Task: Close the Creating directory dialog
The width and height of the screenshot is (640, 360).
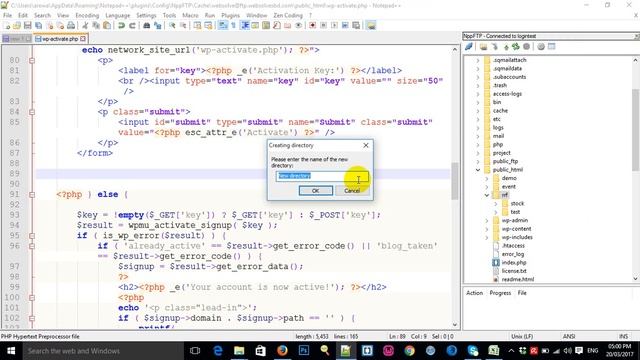Action: tap(366, 145)
